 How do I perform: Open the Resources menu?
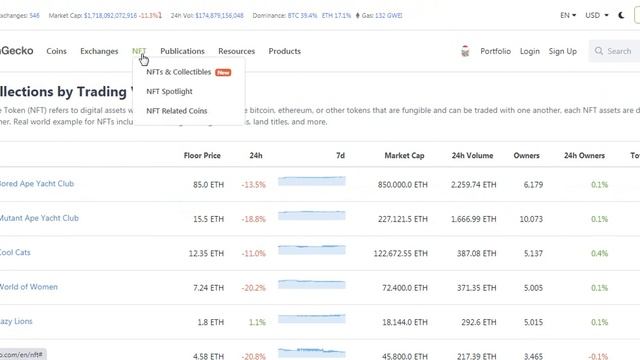[x=236, y=51]
